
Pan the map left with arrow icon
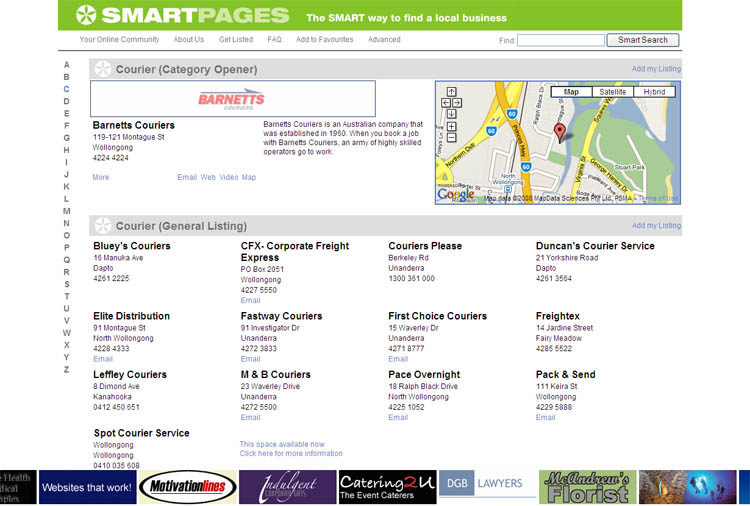tap(446, 102)
